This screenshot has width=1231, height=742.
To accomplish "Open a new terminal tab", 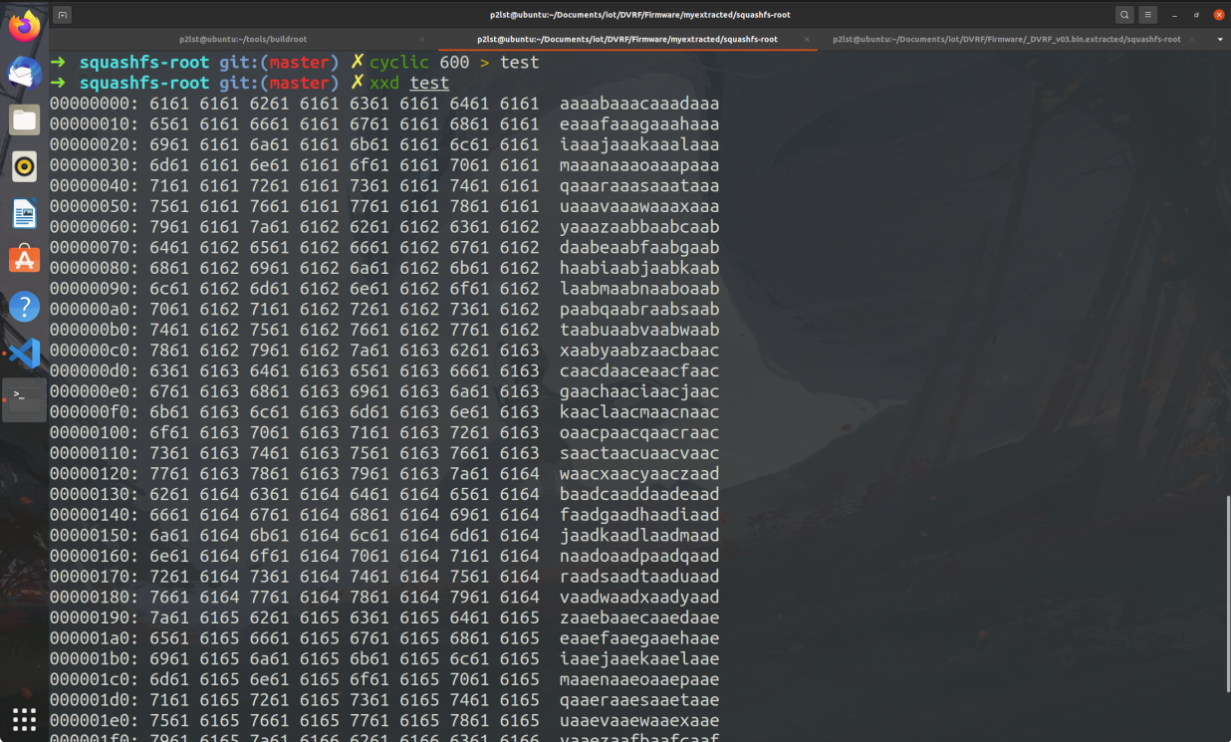I will [62, 15].
